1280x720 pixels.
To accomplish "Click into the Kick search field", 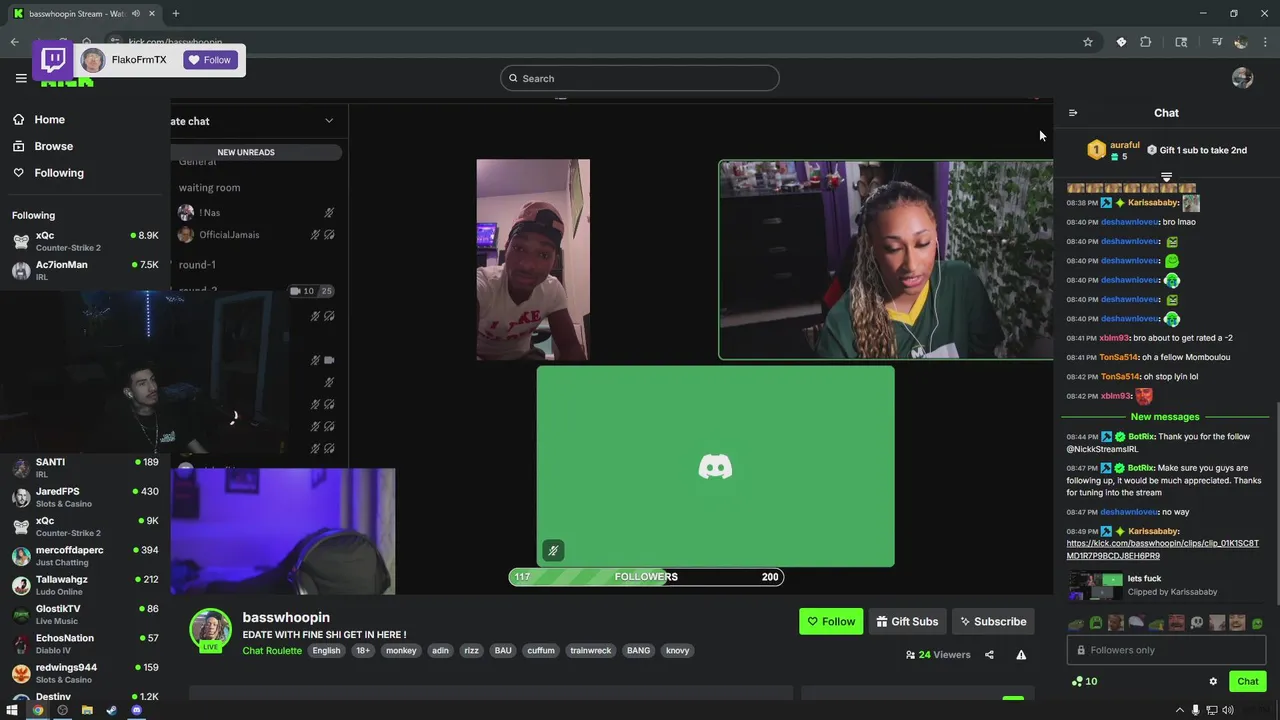I will coord(639,78).
